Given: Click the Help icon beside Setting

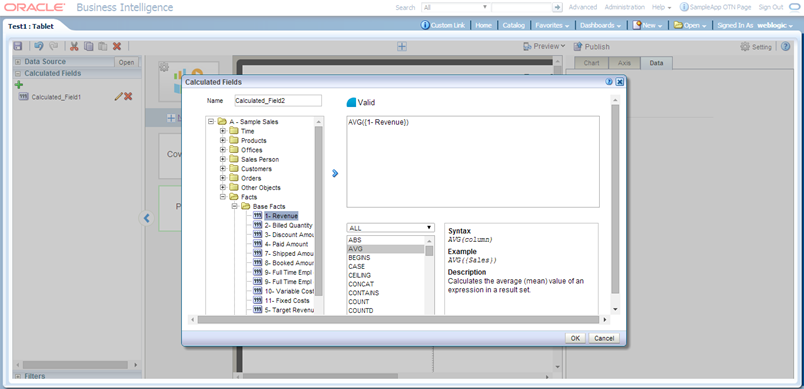Looking at the screenshot, I should pyautogui.click(x=786, y=47).
